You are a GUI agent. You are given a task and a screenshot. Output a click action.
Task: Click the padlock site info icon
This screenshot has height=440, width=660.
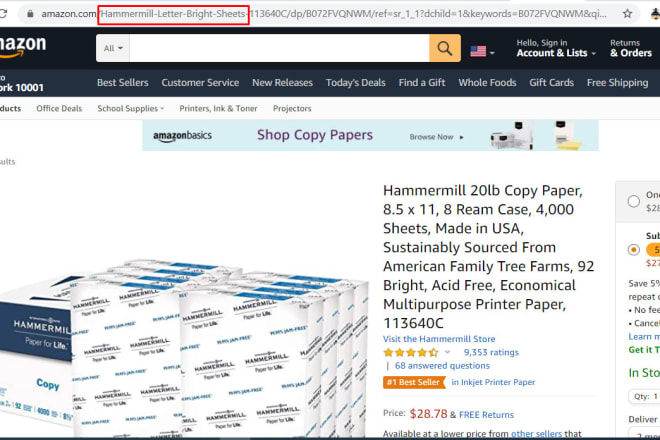[30, 14]
